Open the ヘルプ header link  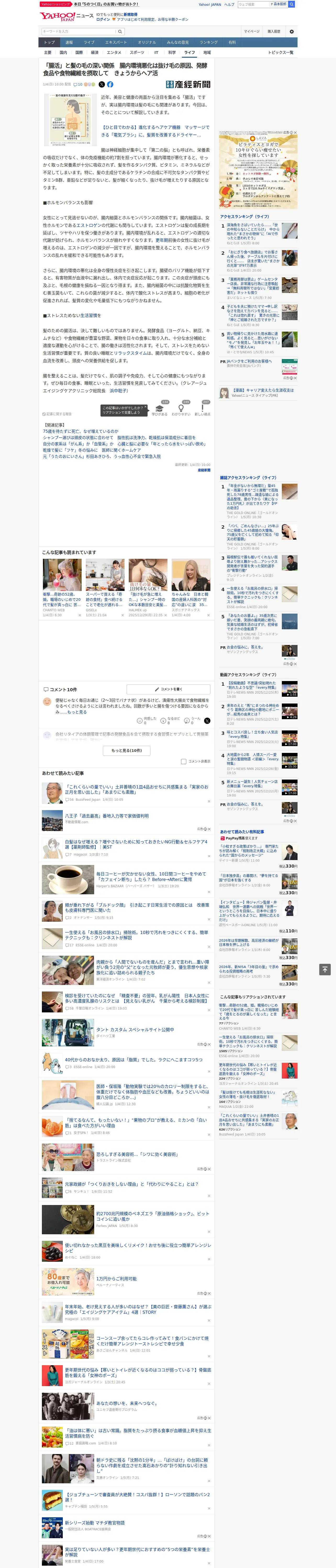tap(229, 4)
